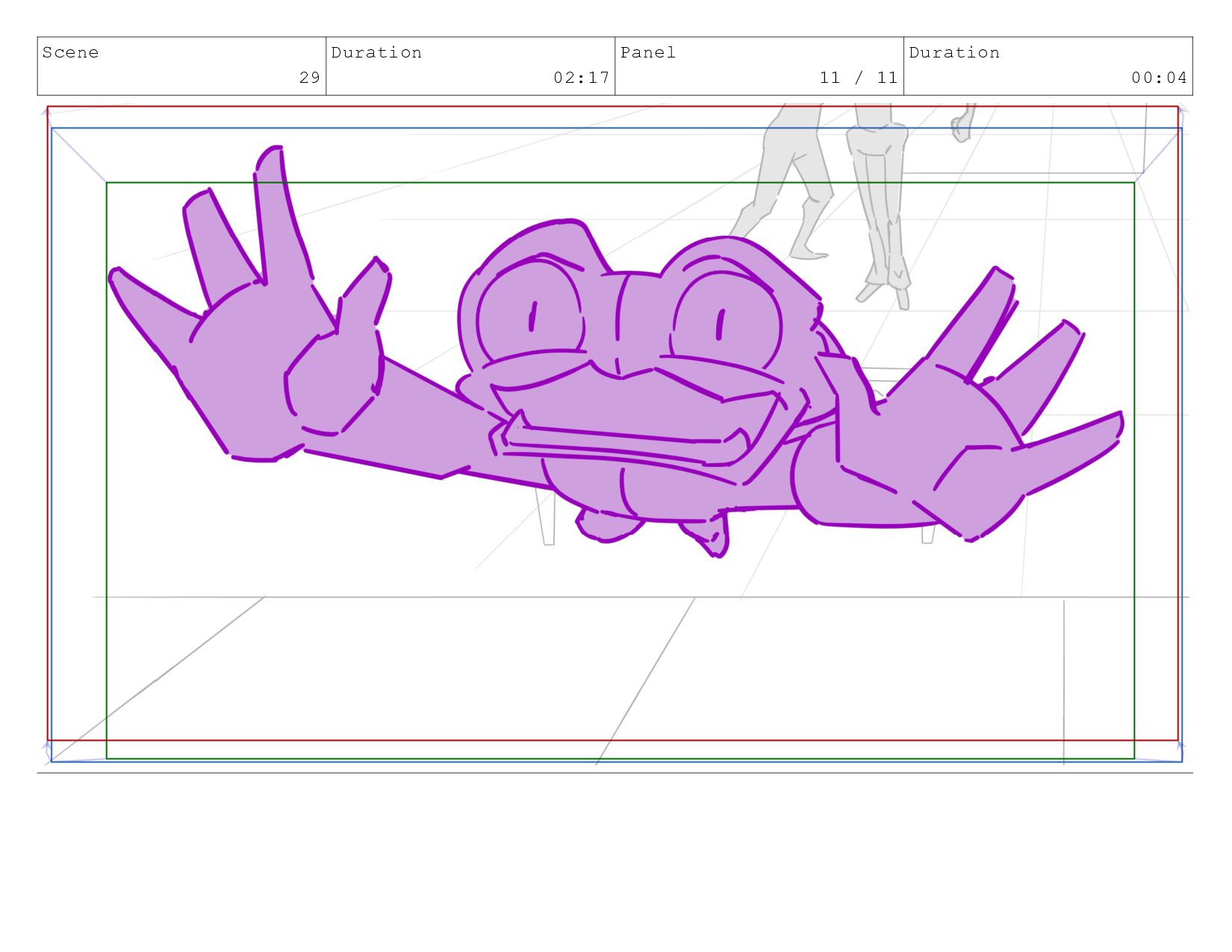Viewport: 1232px width, 952px height.
Task: Select the panel duration value '00:04'
Action: coord(1160,78)
